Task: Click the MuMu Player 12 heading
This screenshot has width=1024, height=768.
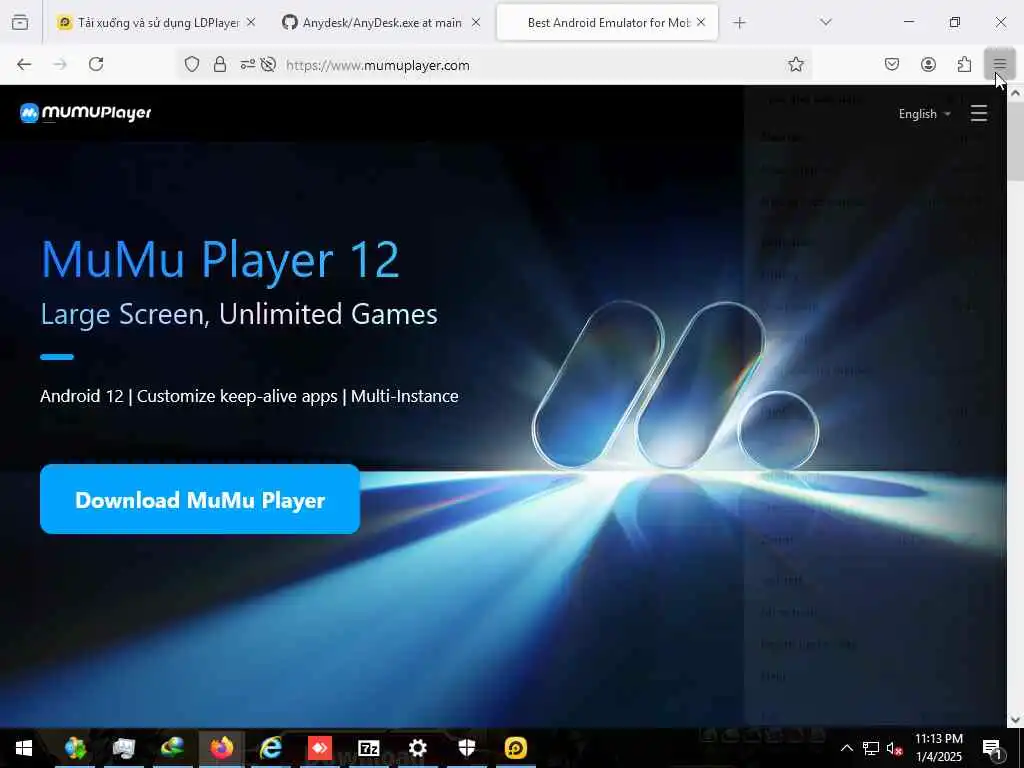Action: click(x=220, y=260)
